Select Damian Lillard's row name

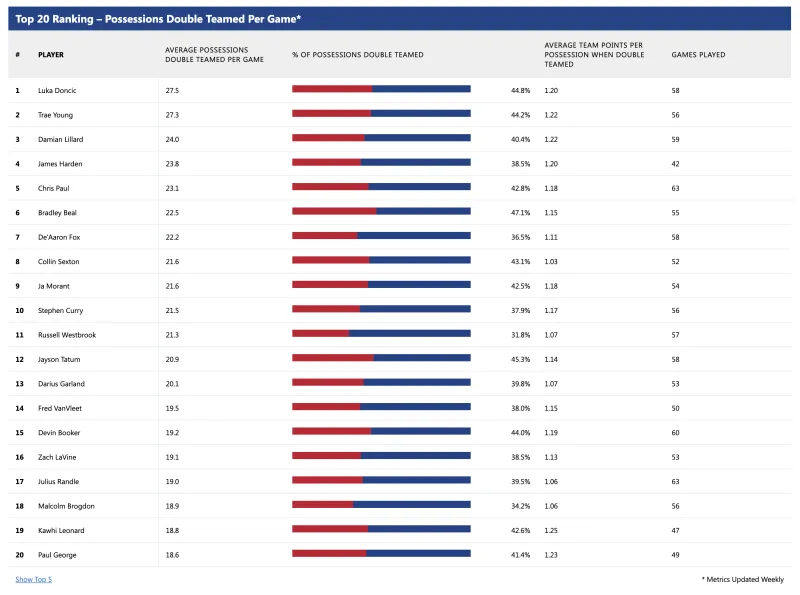coord(61,139)
